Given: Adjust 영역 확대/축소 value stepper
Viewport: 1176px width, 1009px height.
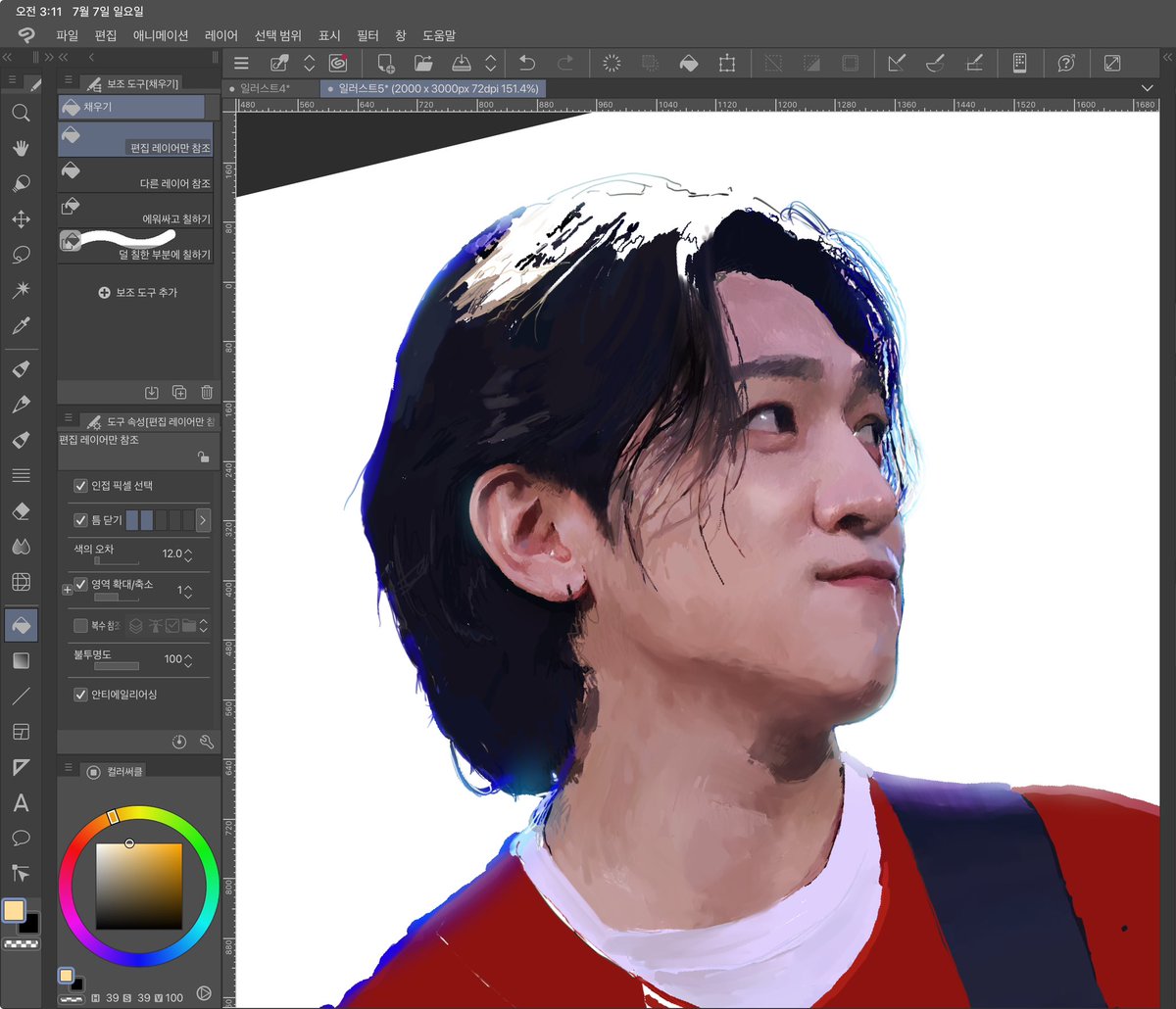Looking at the screenshot, I should click(188, 591).
